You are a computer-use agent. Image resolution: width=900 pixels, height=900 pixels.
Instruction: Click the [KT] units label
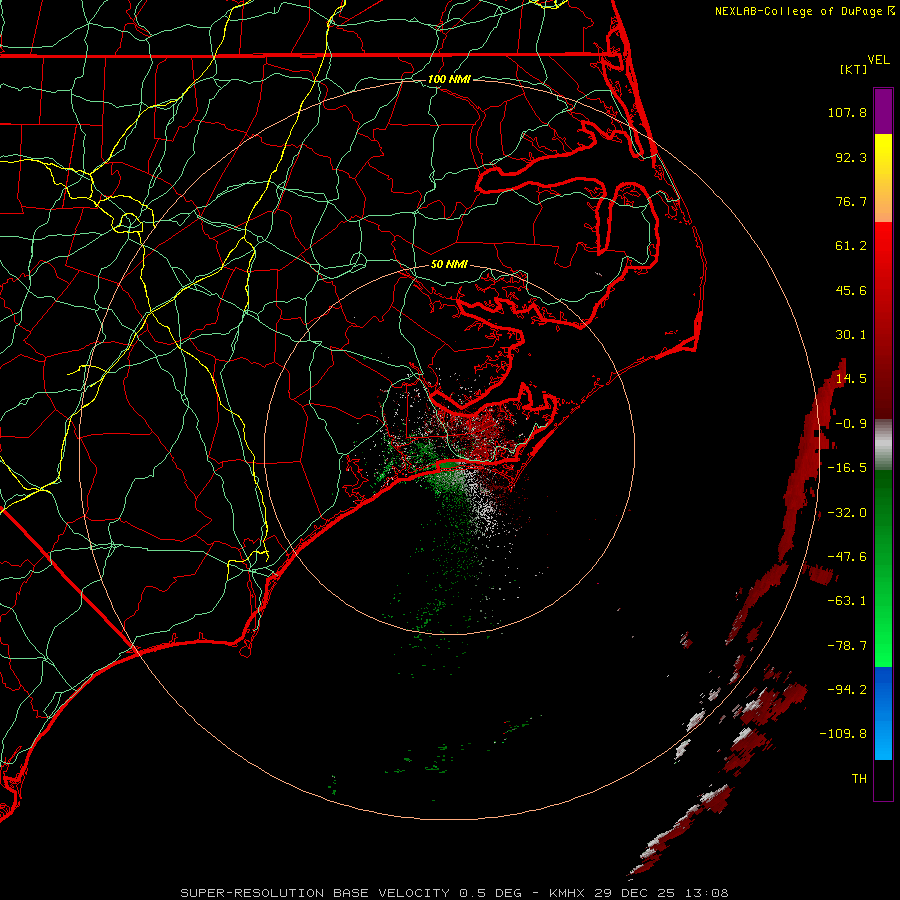(x=854, y=69)
